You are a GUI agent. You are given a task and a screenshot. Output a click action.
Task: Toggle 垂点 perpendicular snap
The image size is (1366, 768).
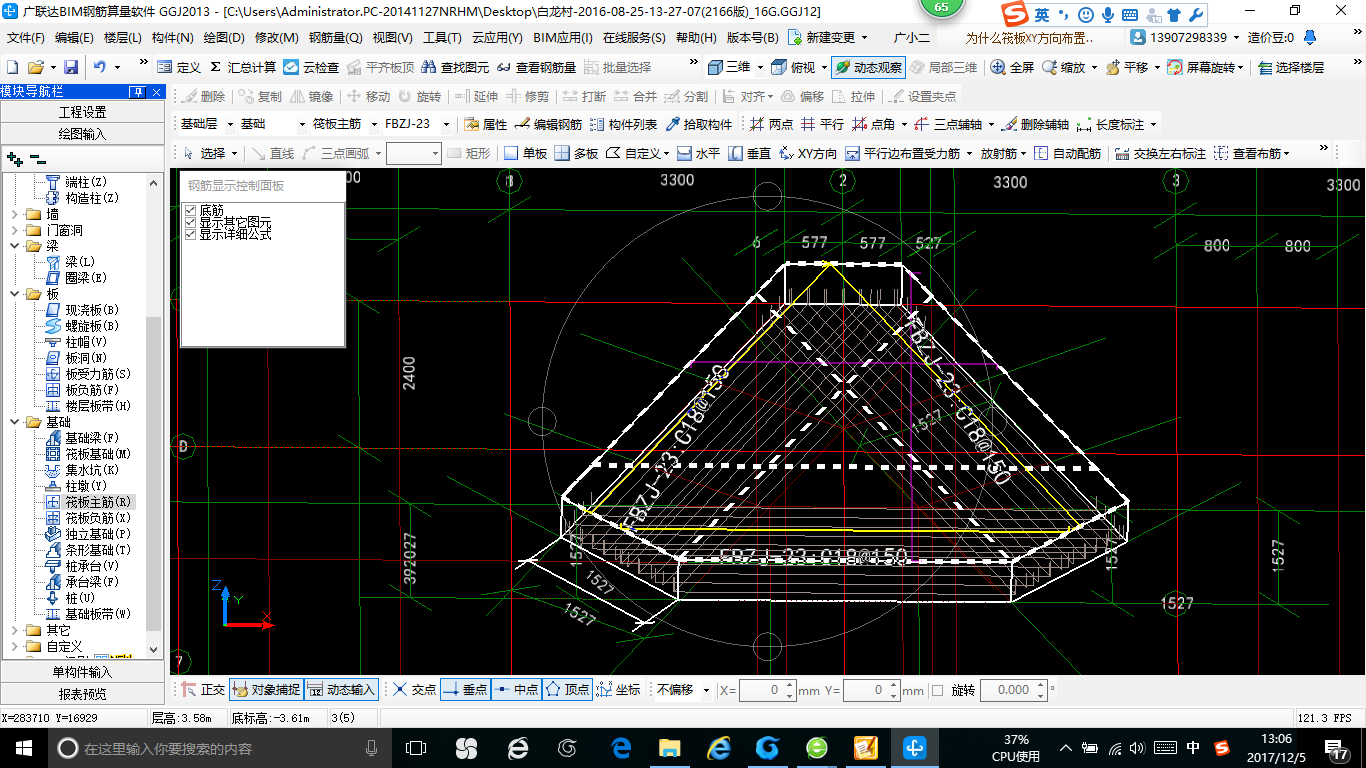pyautogui.click(x=465, y=690)
